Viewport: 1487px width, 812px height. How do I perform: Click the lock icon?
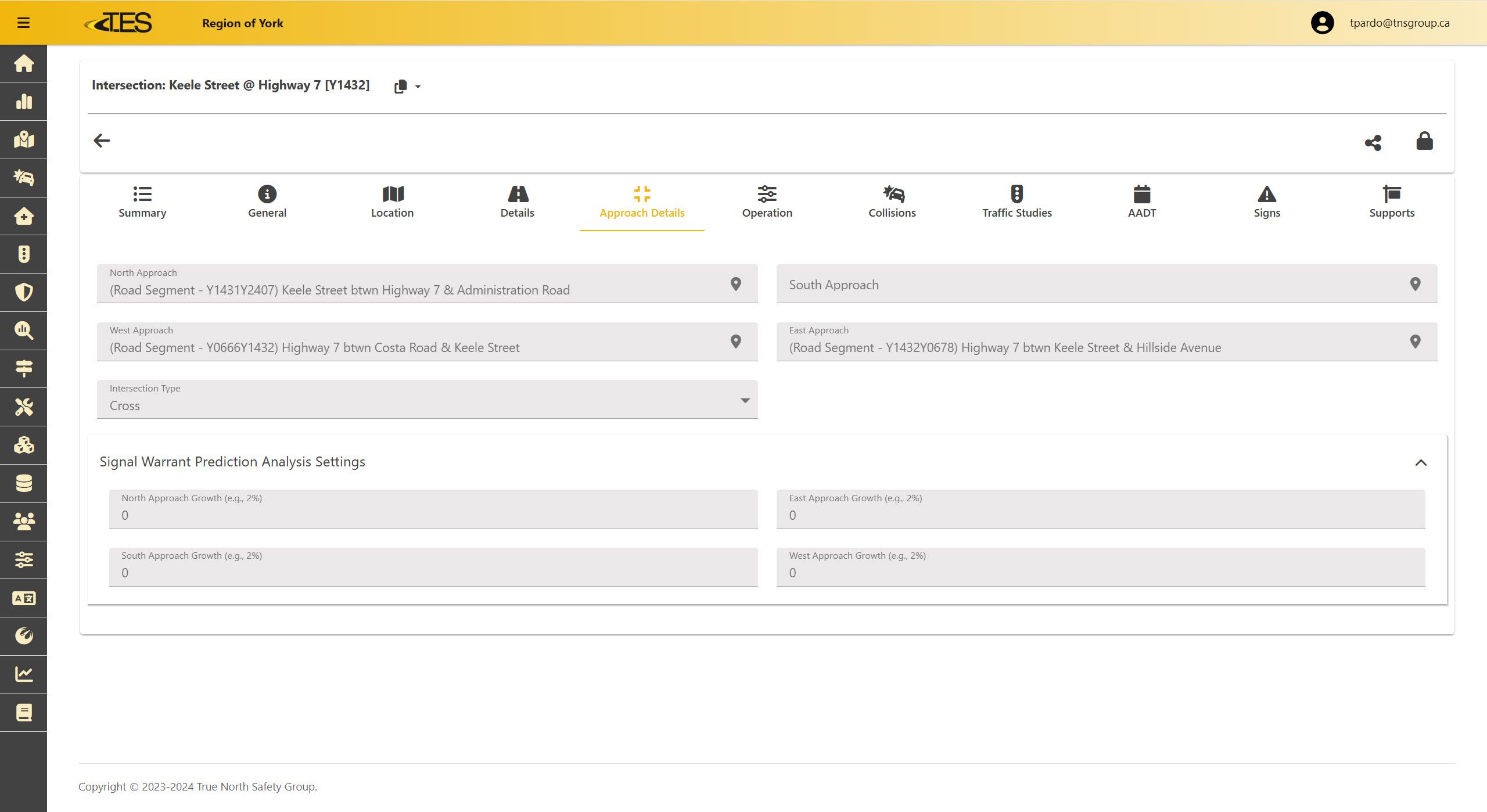coord(1424,141)
